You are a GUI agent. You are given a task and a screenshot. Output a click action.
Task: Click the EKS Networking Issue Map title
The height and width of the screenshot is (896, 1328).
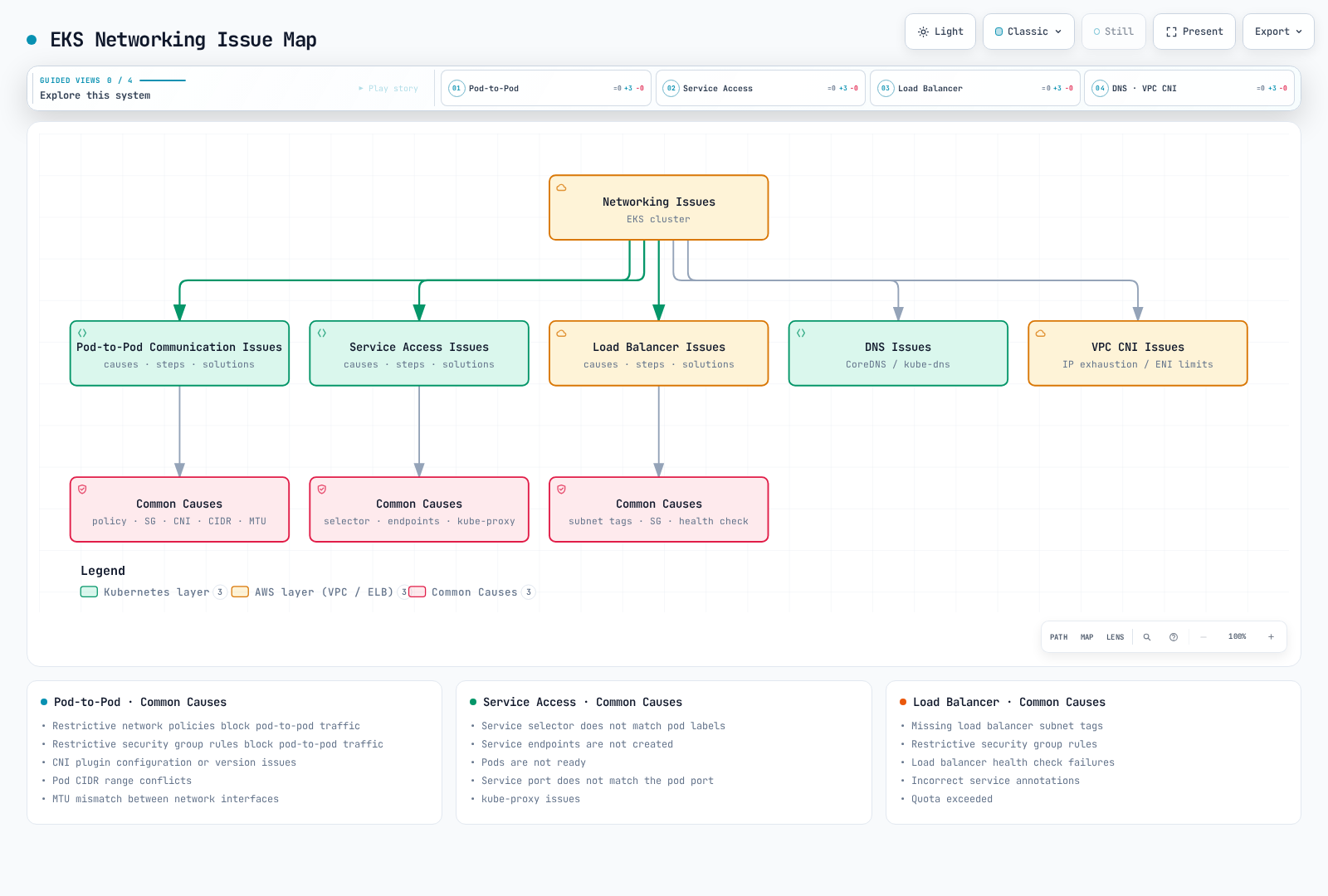point(183,40)
